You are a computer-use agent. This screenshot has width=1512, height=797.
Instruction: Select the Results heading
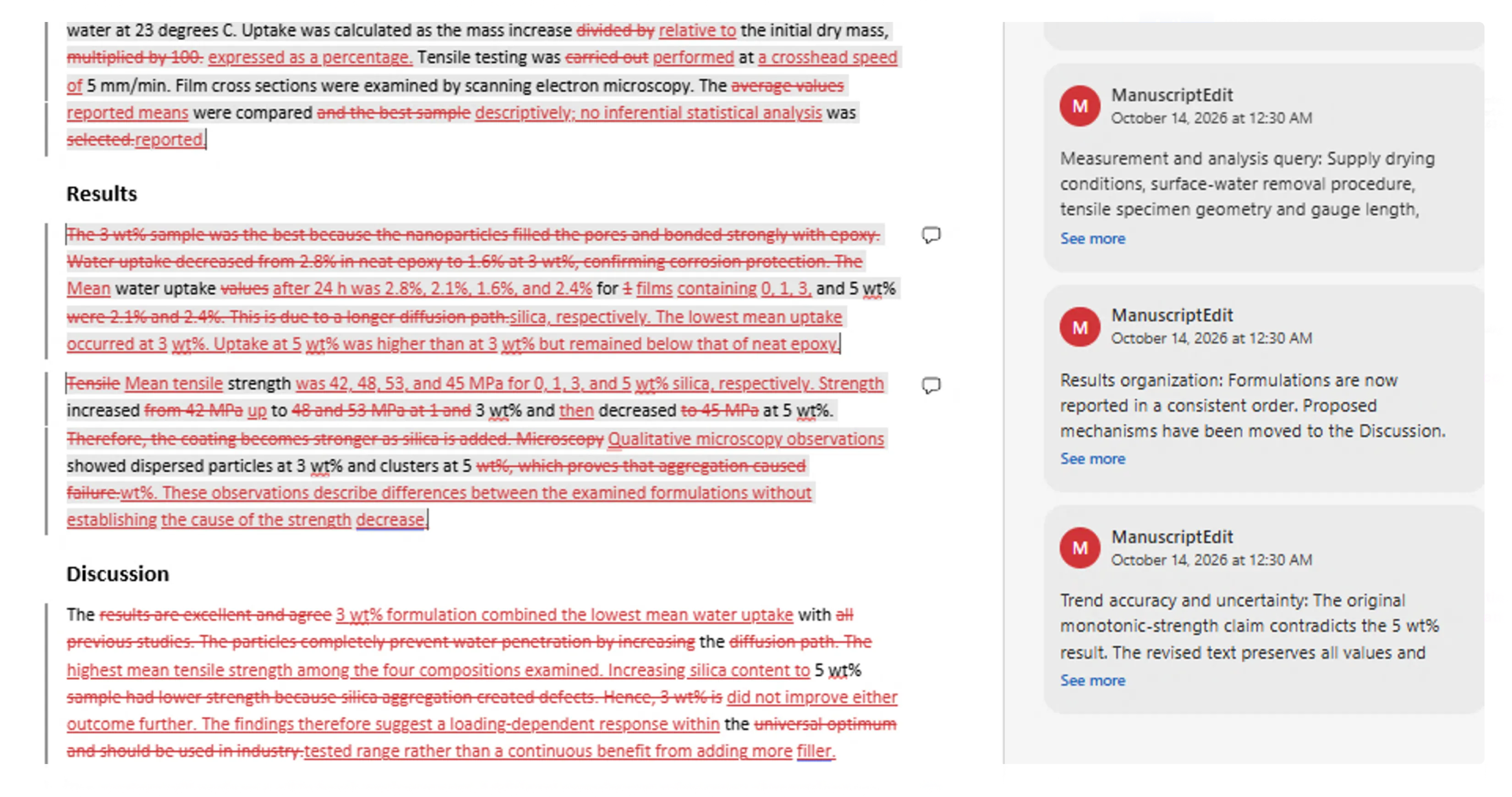pos(102,194)
